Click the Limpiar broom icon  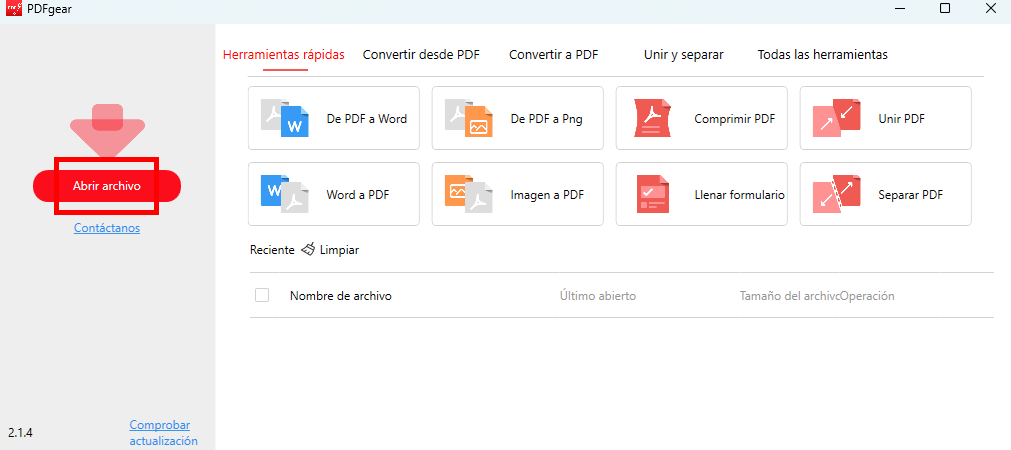click(x=308, y=249)
